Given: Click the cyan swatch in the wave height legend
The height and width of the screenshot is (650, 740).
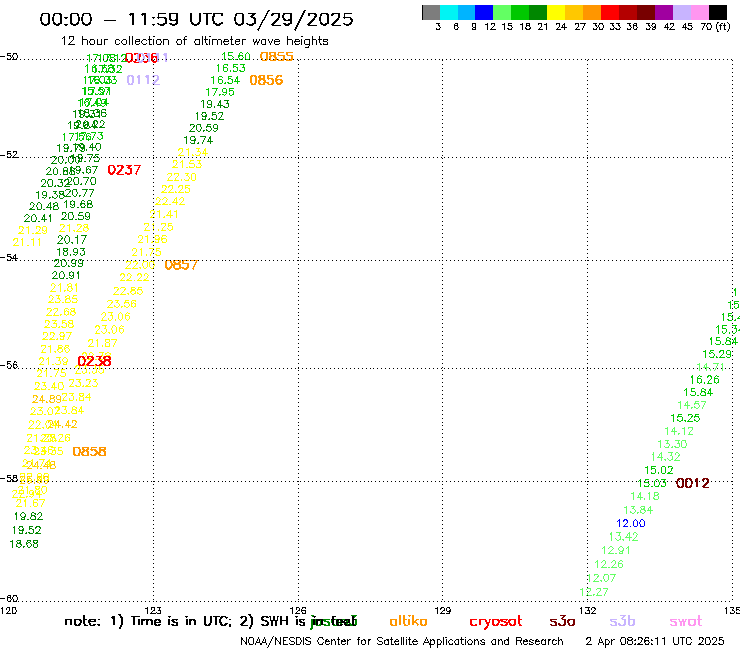Looking at the screenshot, I should tap(449, 12).
